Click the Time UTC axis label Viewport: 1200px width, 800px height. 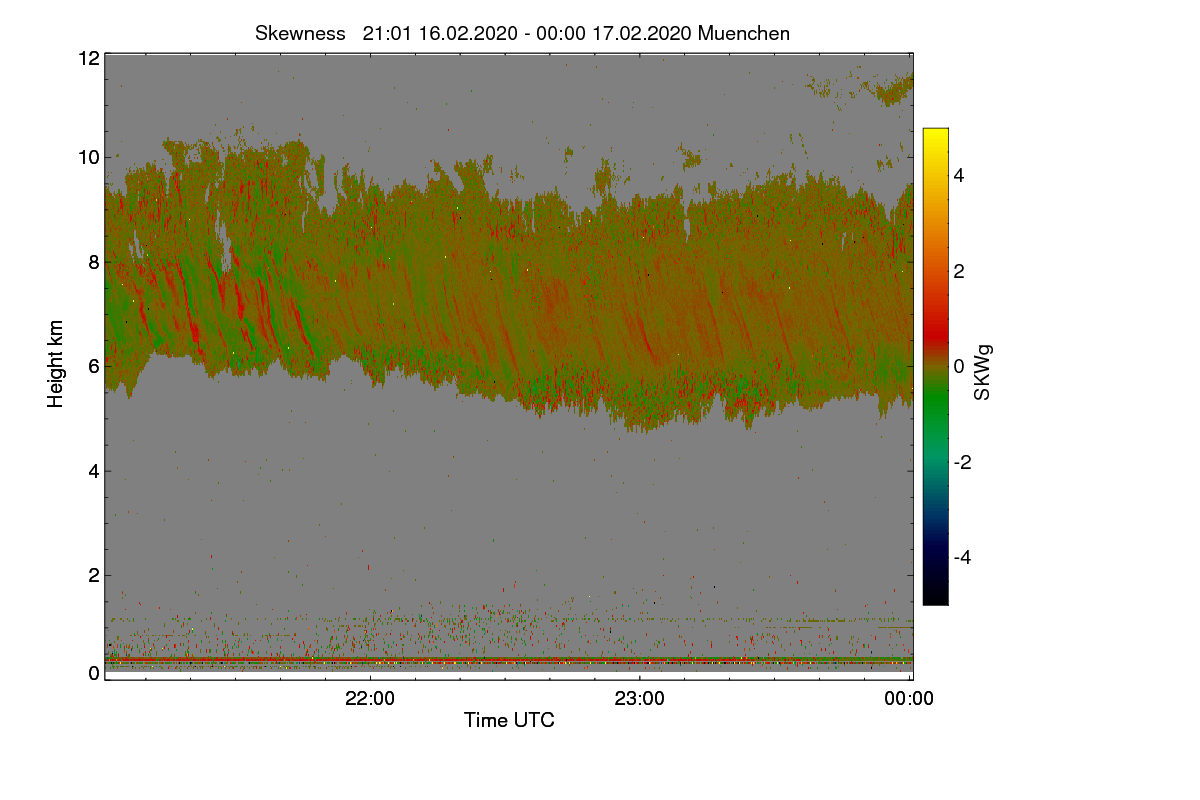click(x=509, y=720)
